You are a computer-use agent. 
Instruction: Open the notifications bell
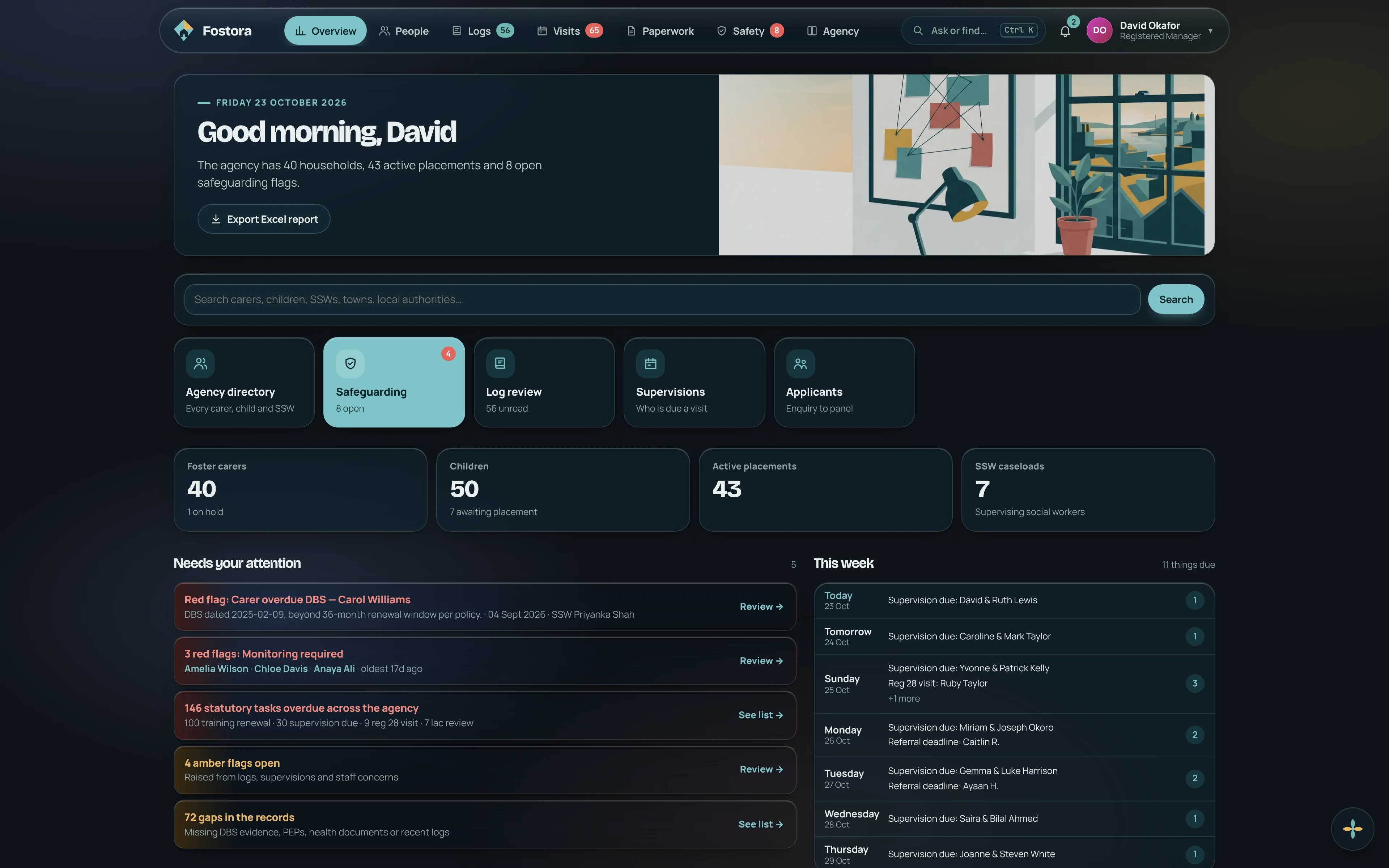pyautogui.click(x=1065, y=31)
